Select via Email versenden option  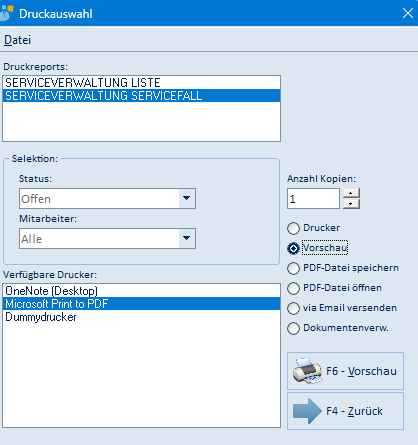tap(293, 308)
